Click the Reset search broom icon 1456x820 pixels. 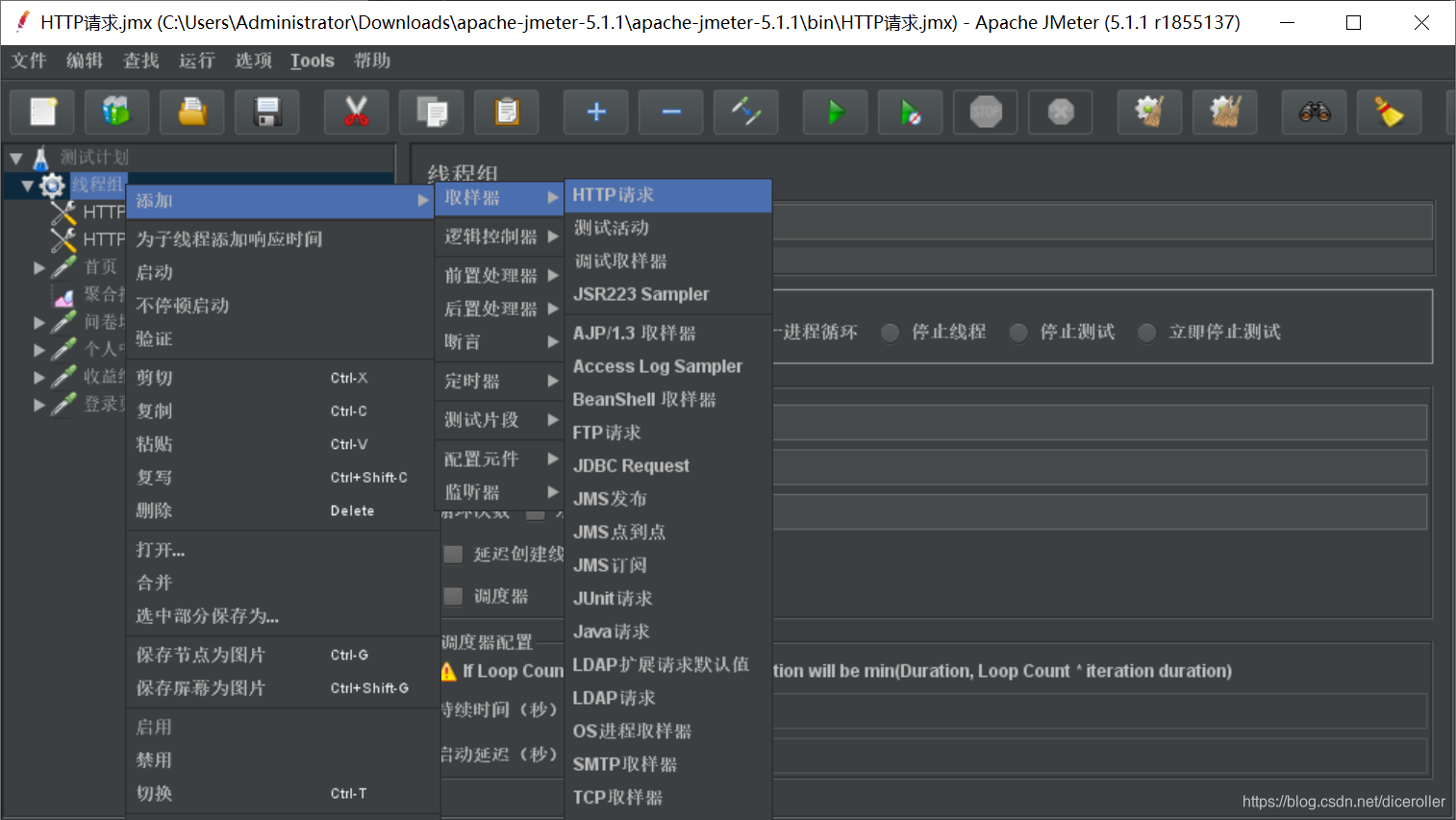(1389, 112)
